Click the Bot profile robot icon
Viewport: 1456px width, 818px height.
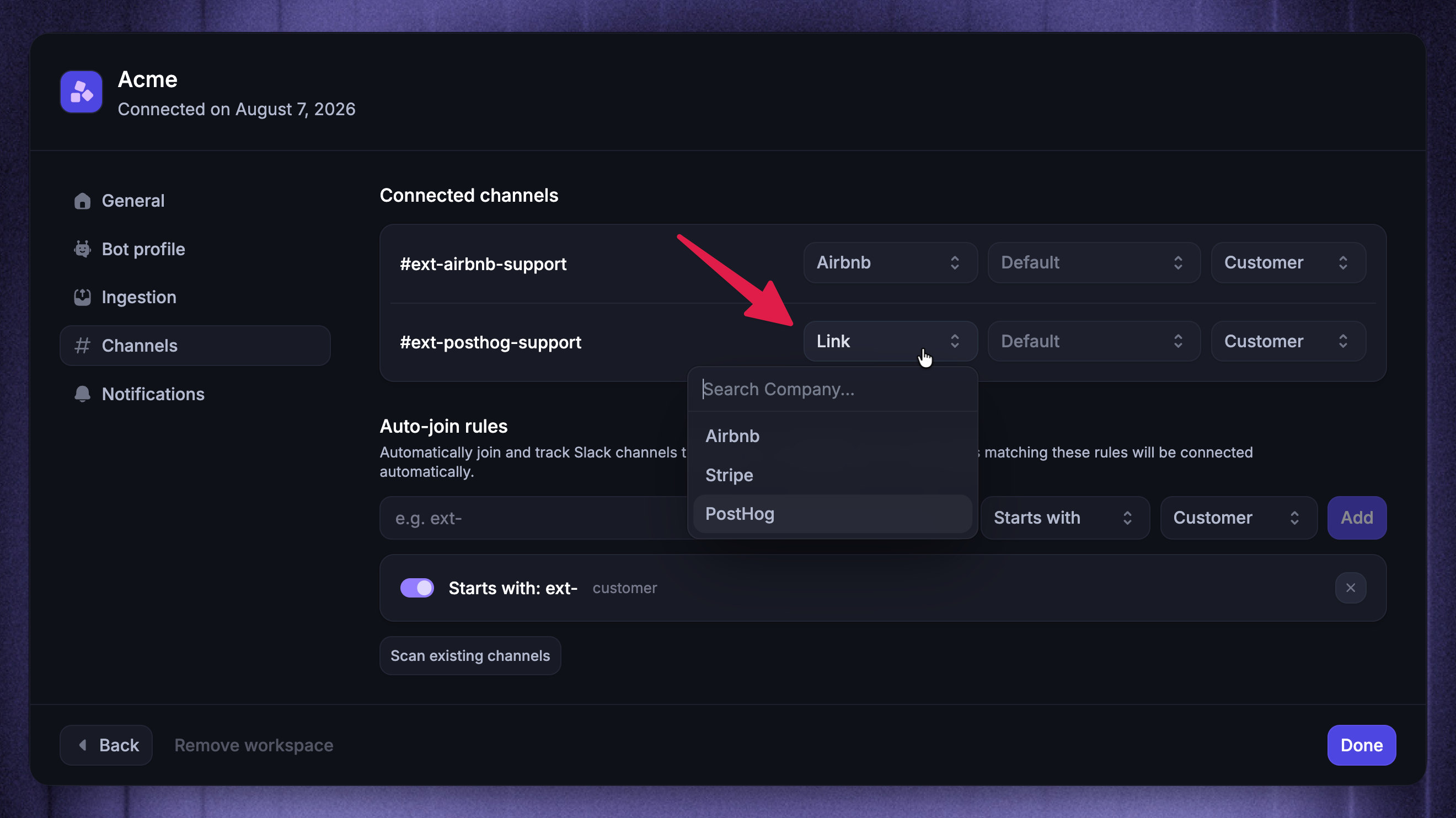(83, 249)
